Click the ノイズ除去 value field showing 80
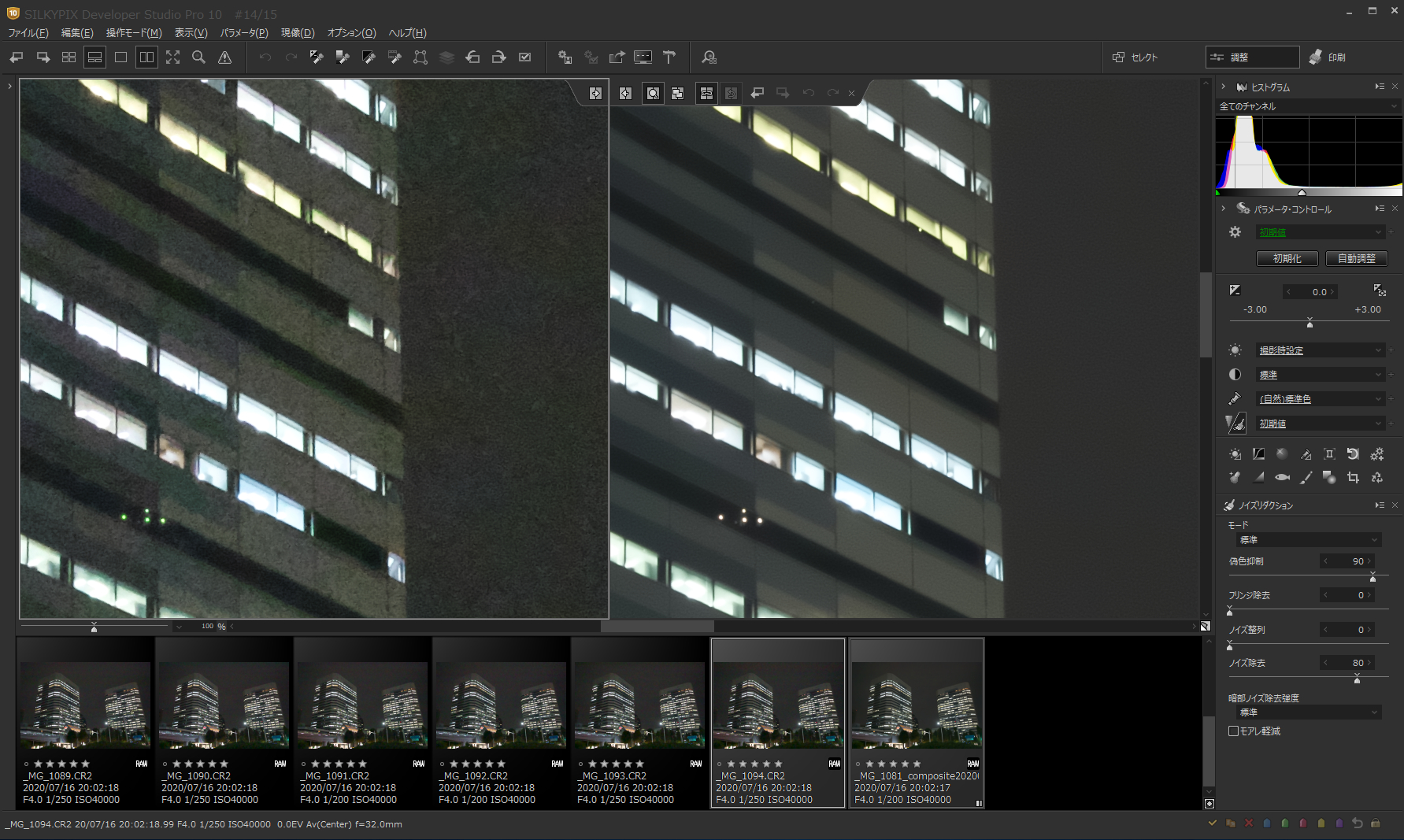The width and height of the screenshot is (1404, 840). [x=1347, y=663]
